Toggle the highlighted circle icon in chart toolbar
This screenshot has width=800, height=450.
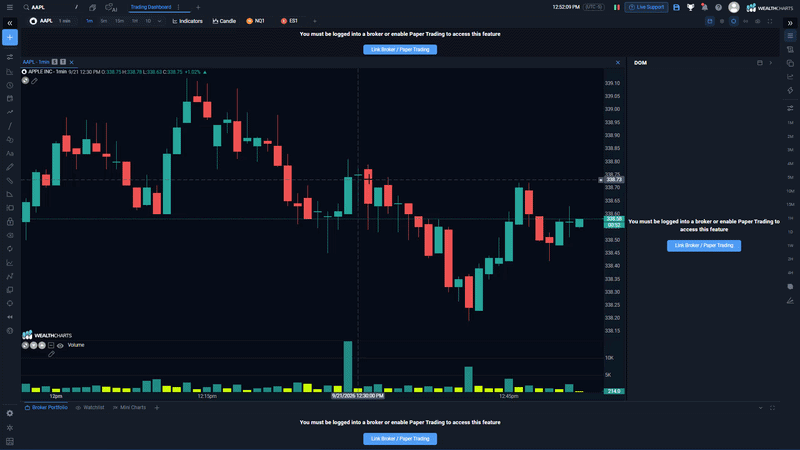pos(734,21)
